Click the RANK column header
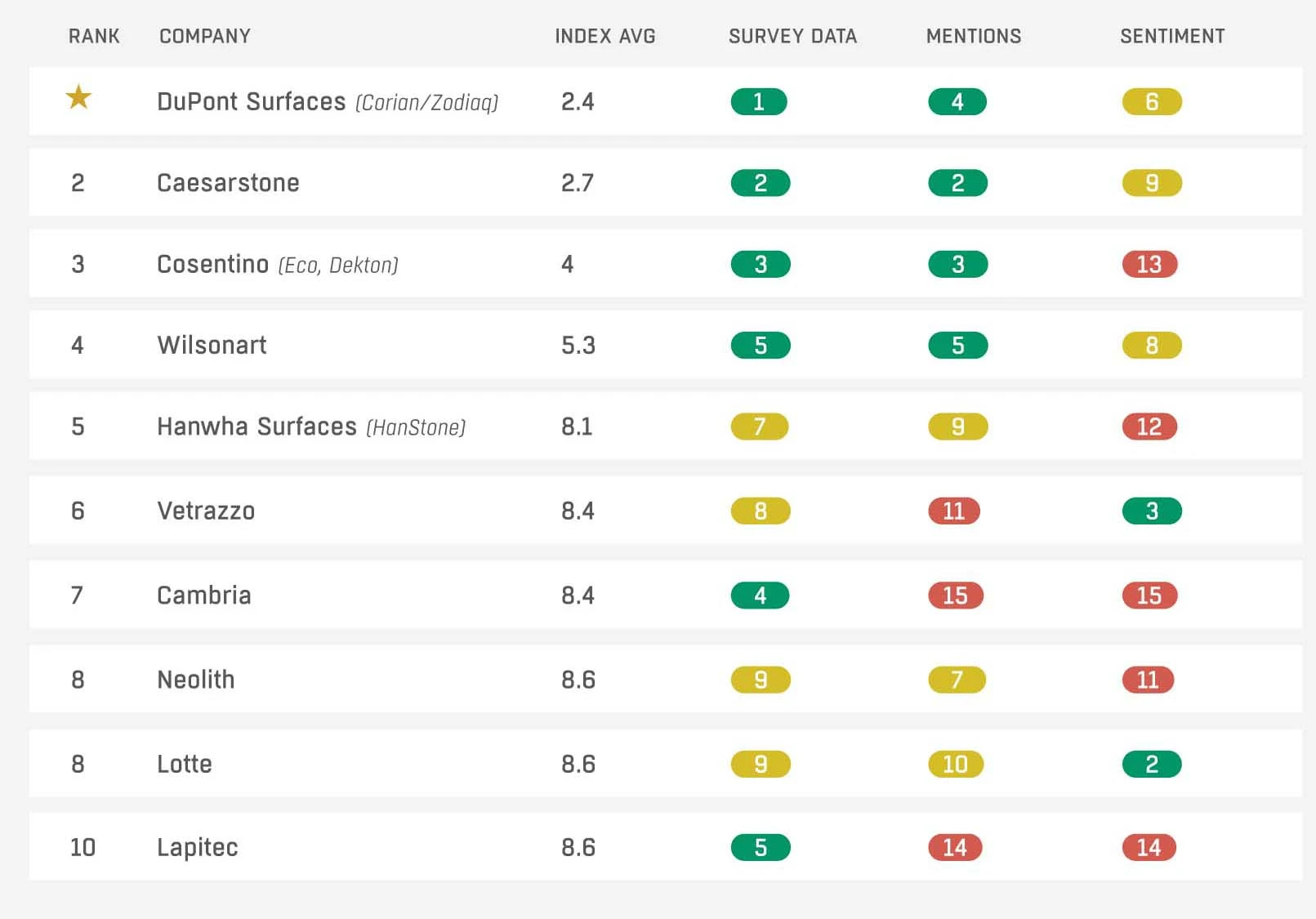Viewport: 1316px width, 919px height. [94, 36]
